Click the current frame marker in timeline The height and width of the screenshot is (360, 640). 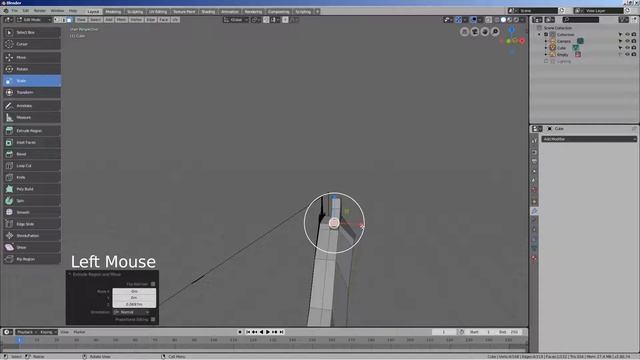(19, 340)
